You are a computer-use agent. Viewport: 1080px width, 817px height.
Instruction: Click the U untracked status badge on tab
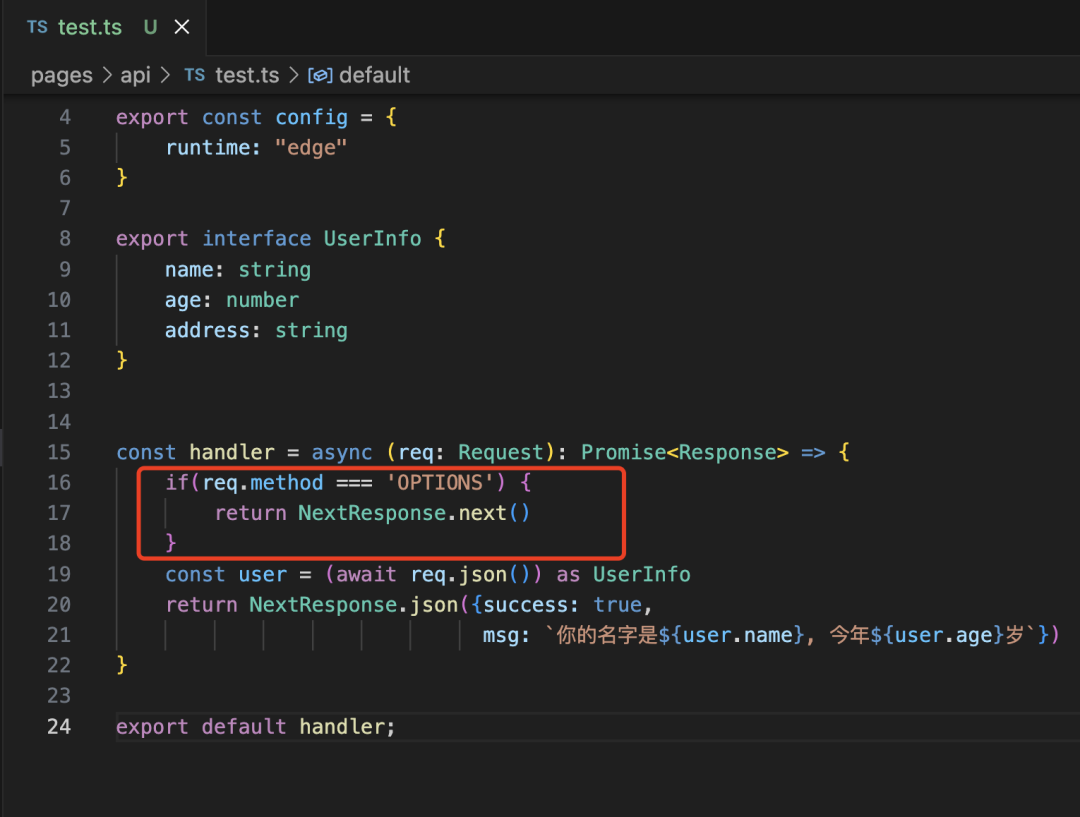point(150,27)
